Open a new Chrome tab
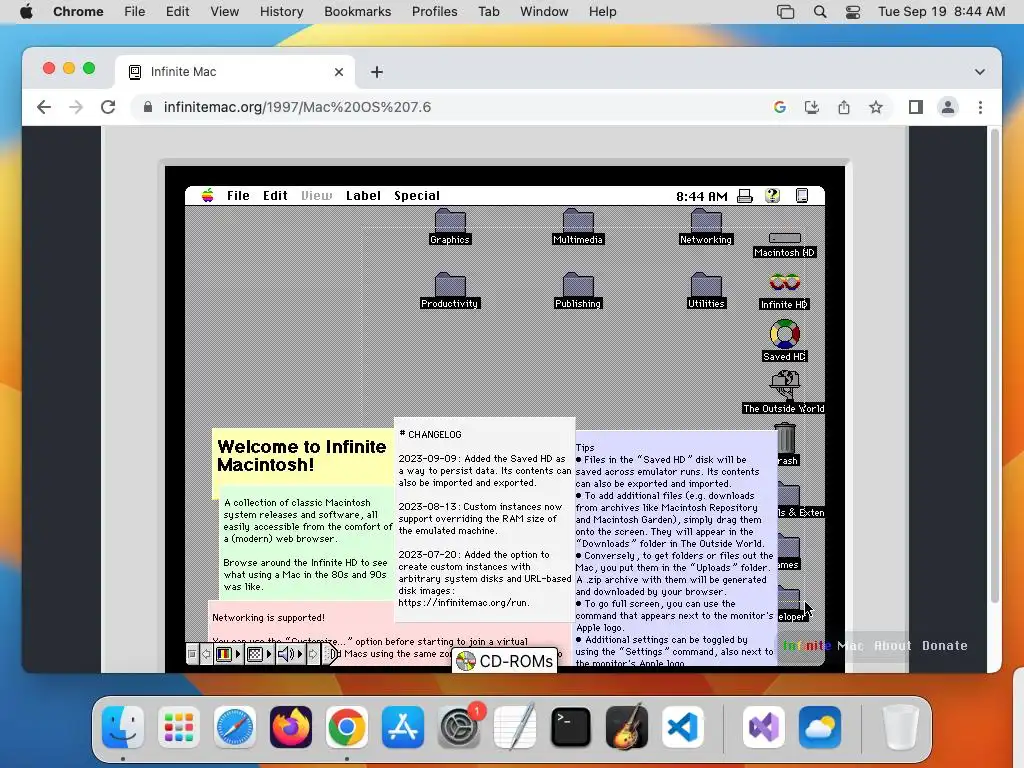1024x768 pixels. 377,72
